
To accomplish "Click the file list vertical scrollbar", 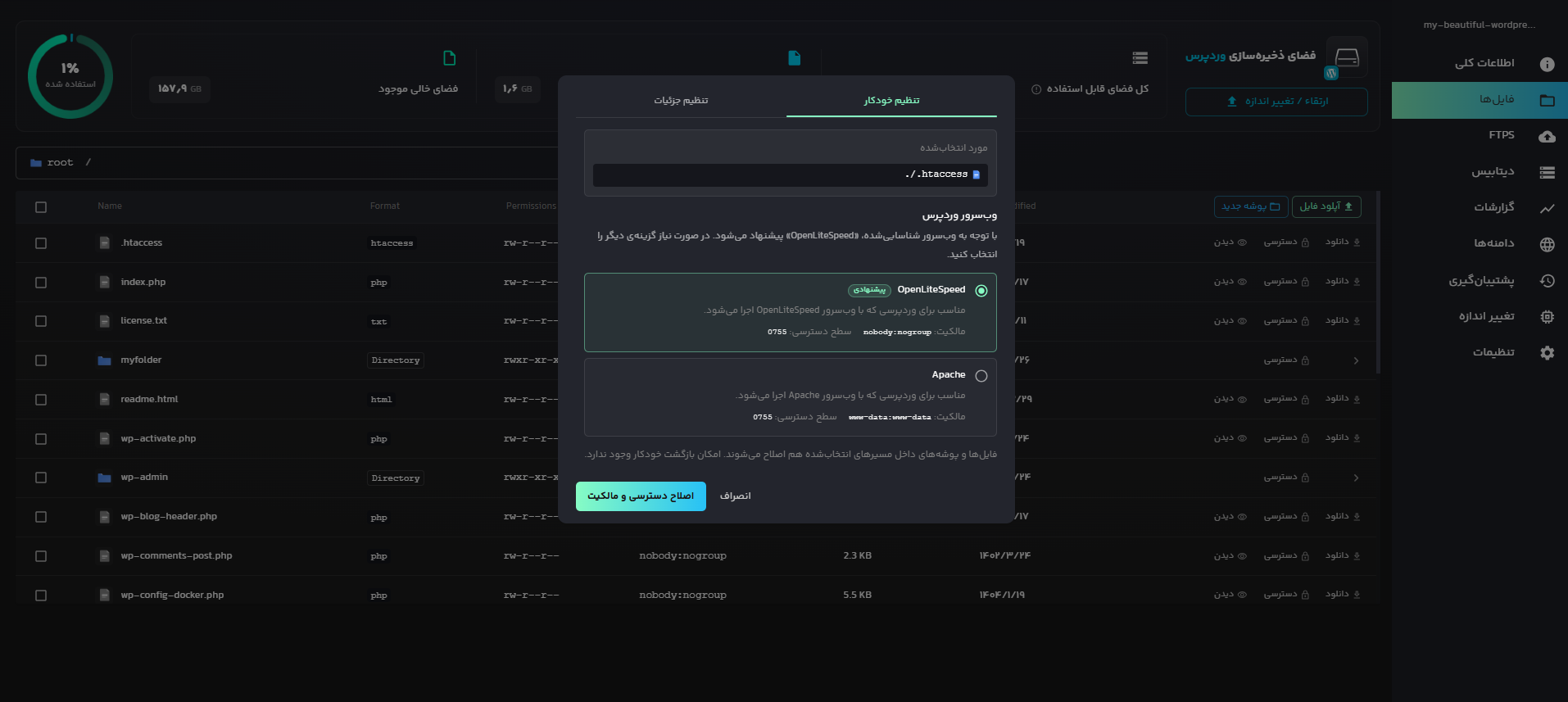I will point(1378,283).
